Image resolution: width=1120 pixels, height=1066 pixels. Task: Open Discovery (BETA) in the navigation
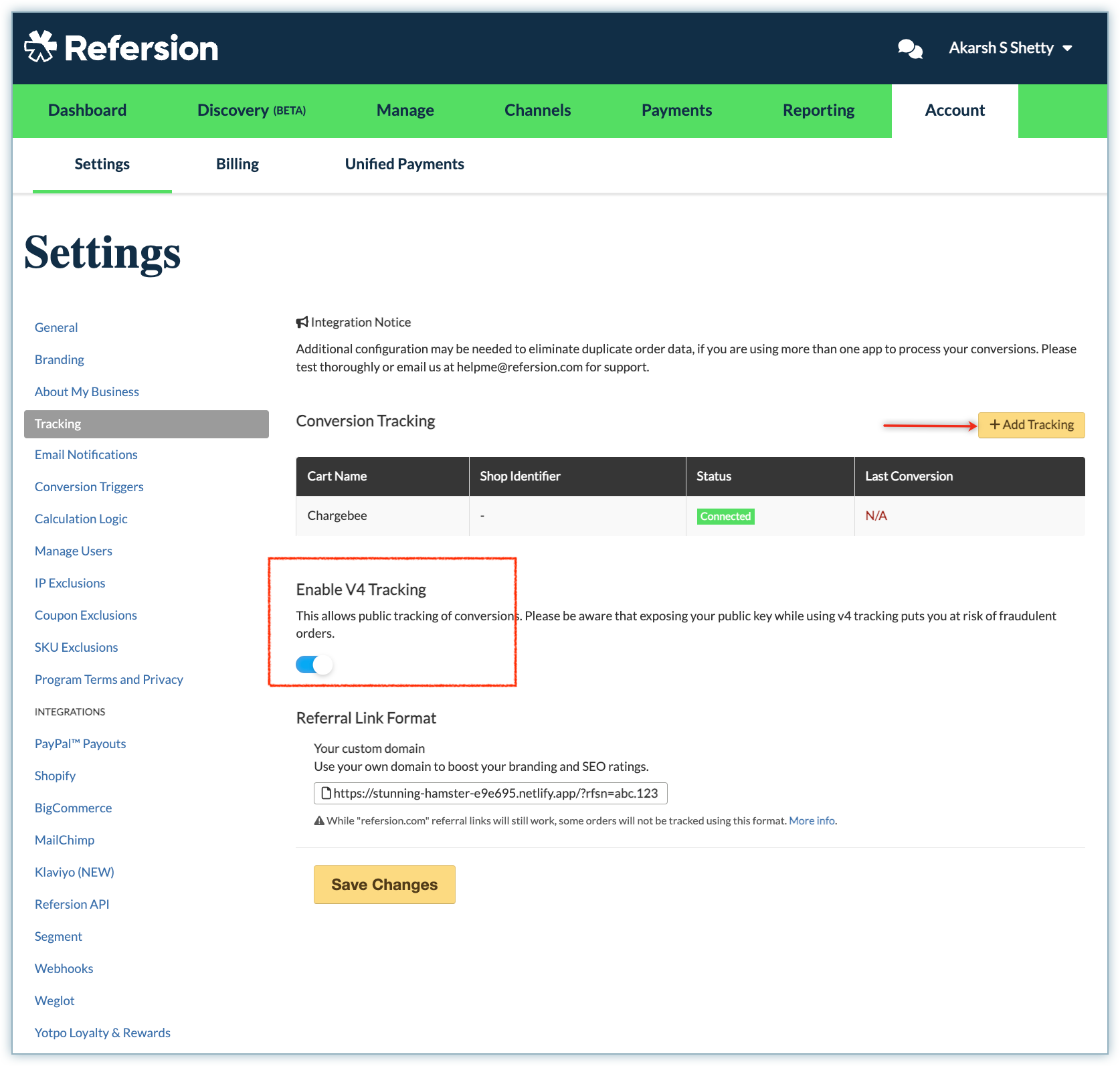tap(251, 110)
